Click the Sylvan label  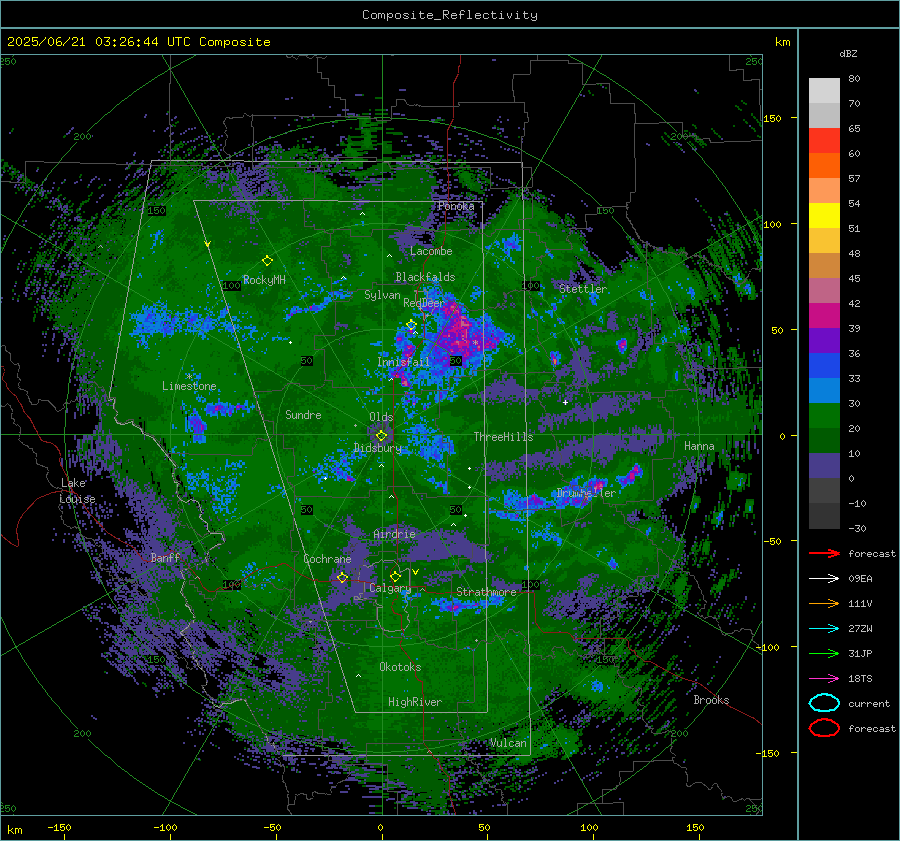tap(382, 295)
